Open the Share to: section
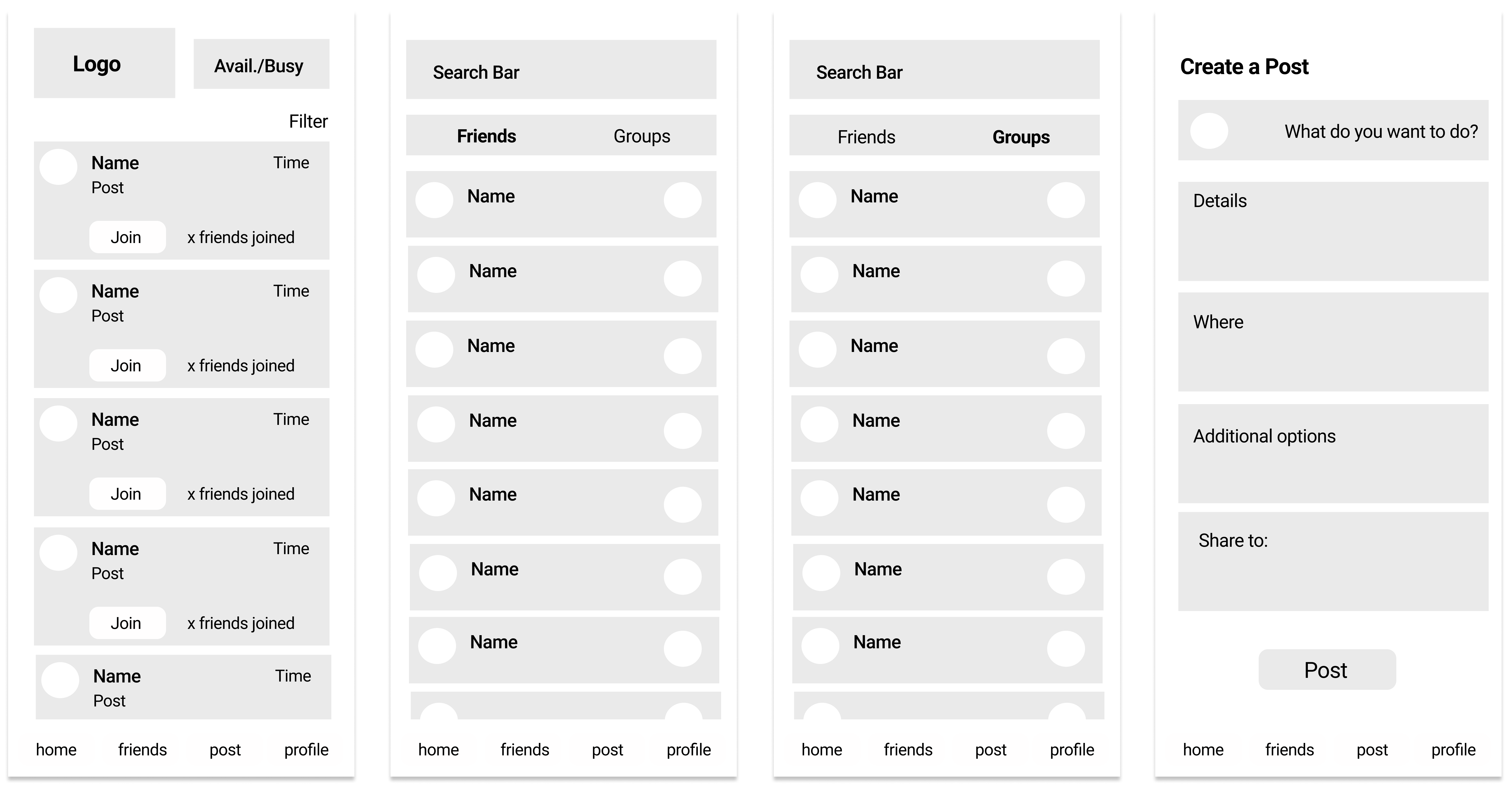The image size is (1512, 787). (x=1333, y=561)
